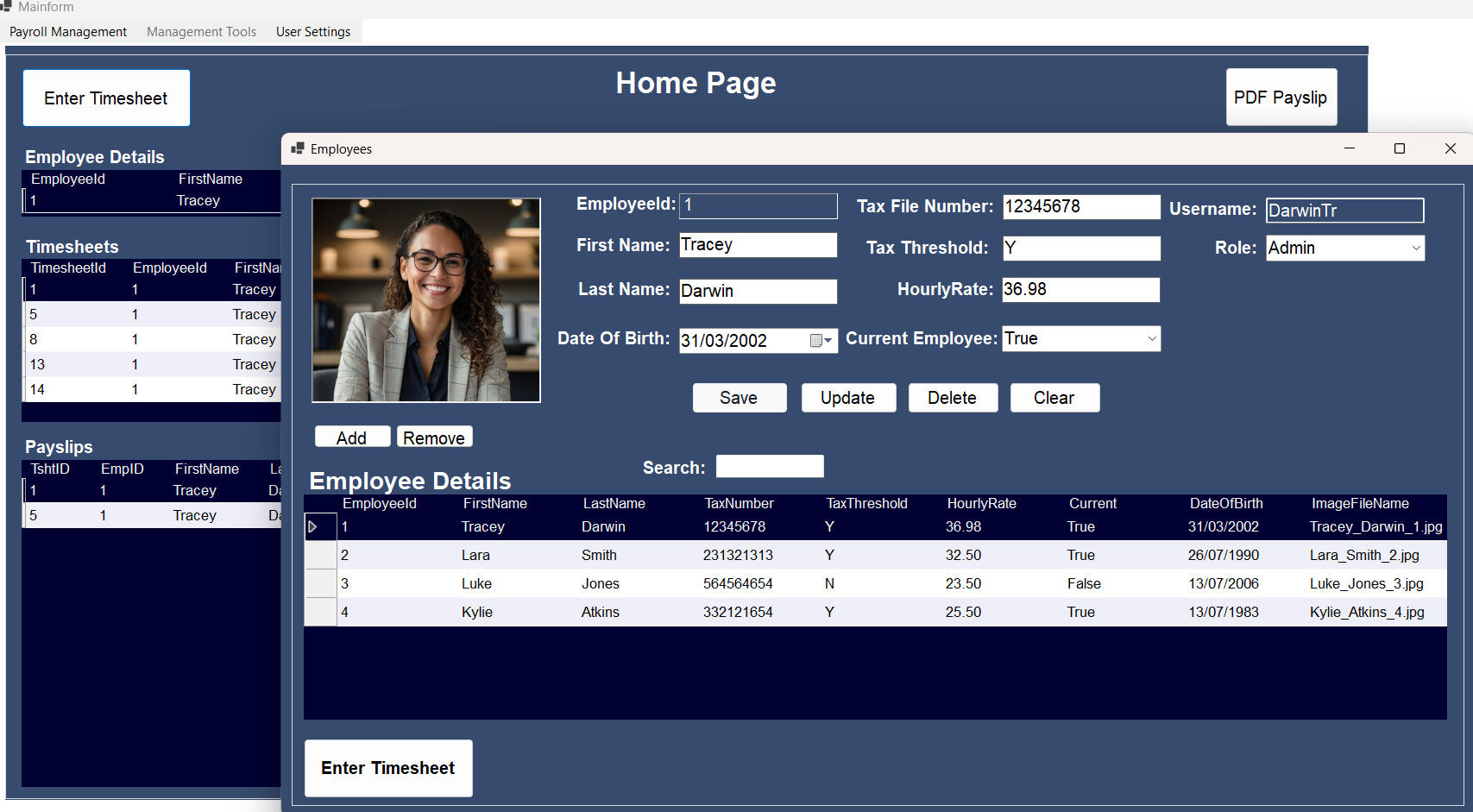Minimize the Employees window
The height and width of the screenshot is (812, 1473).
click(x=1349, y=148)
